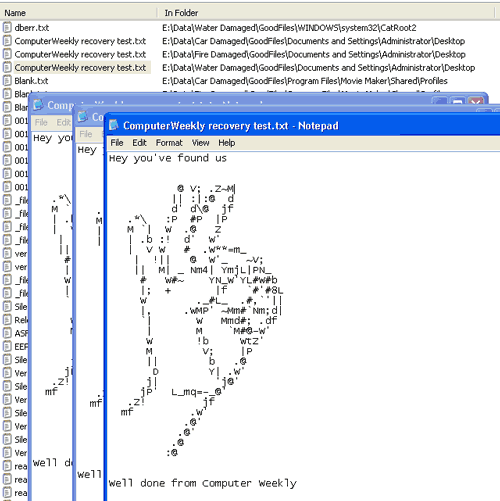Click file icon in the Fire Damaged Desktop row
The height and width of the screenshot is (501, 500).
[x=7, y=54]
